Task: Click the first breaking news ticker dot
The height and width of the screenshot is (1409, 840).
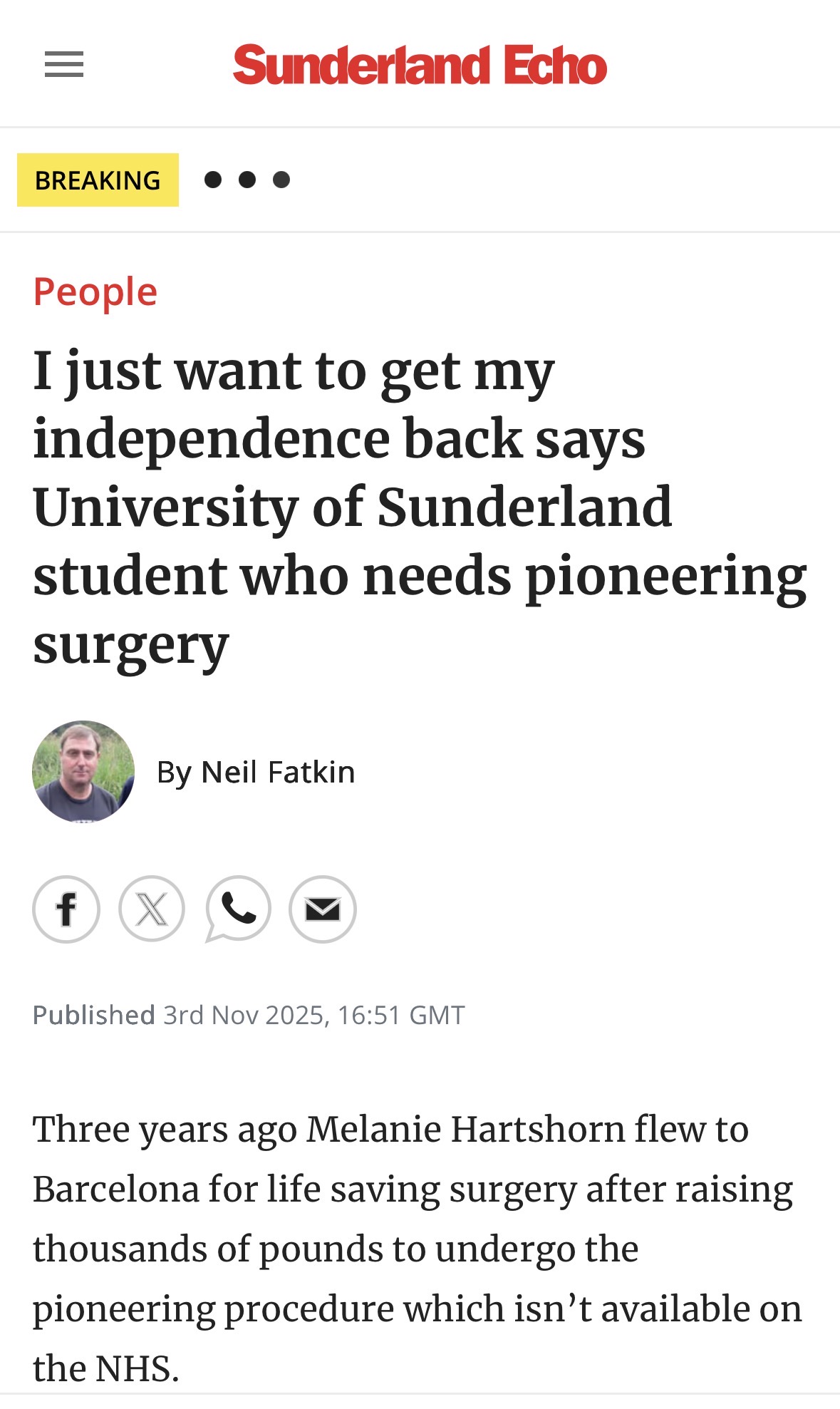Action: (x=212, y=180)
